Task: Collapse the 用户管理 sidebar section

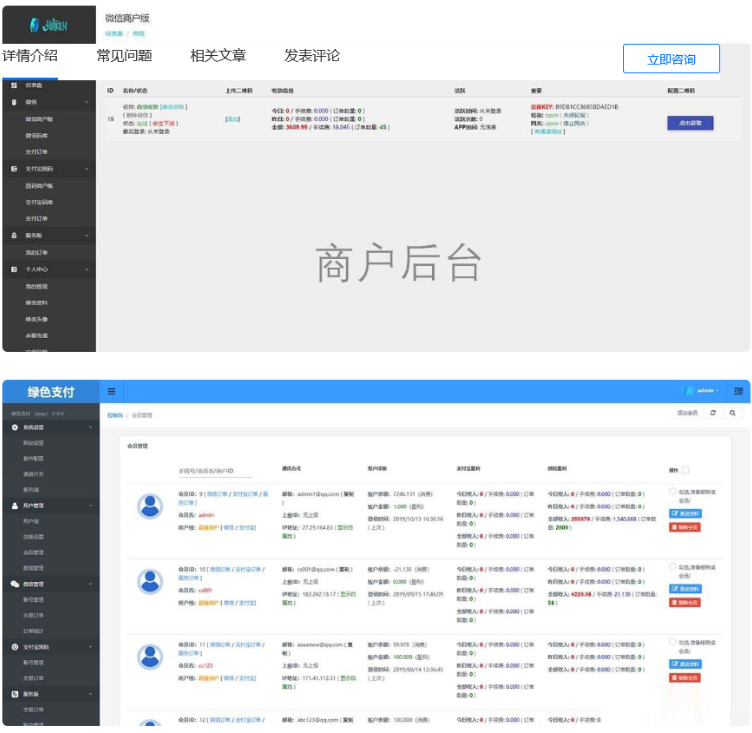Action: tap(89, 506)
